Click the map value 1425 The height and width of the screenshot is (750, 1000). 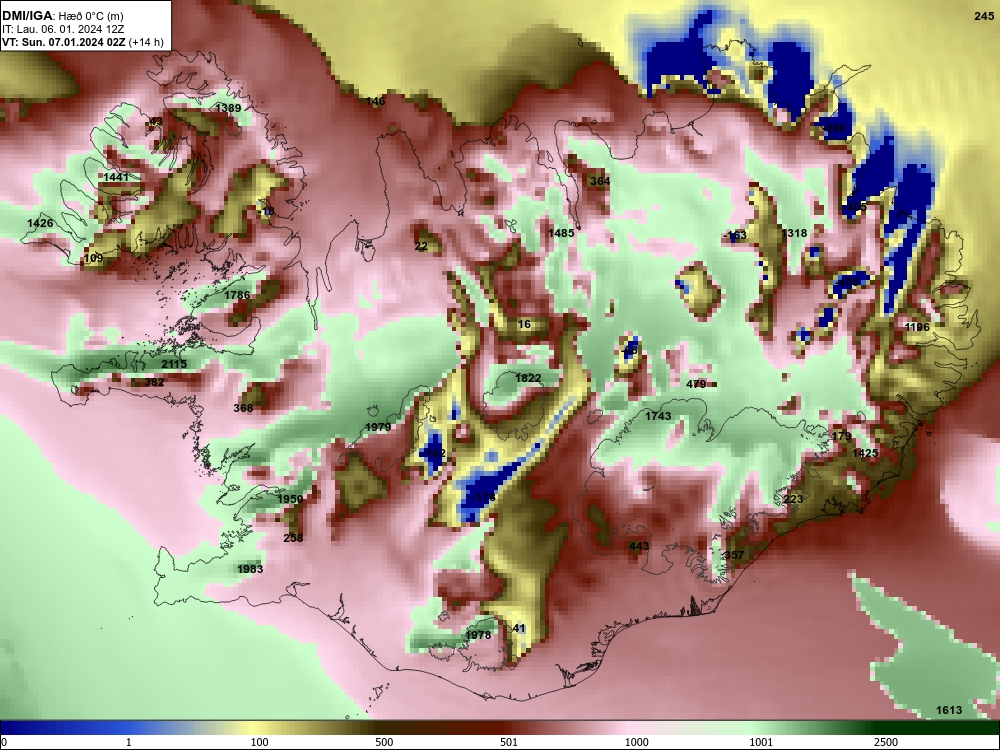865,453
